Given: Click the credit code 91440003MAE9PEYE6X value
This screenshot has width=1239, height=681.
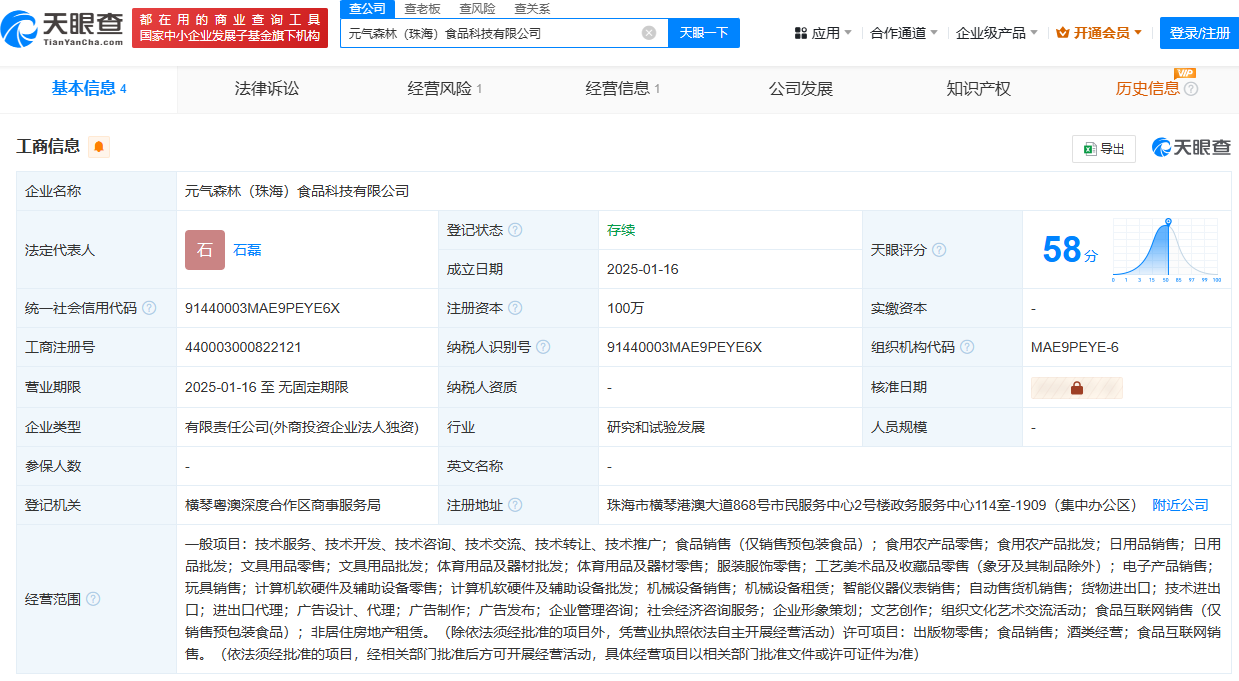Looking at the screenshot, I should 263,308.
